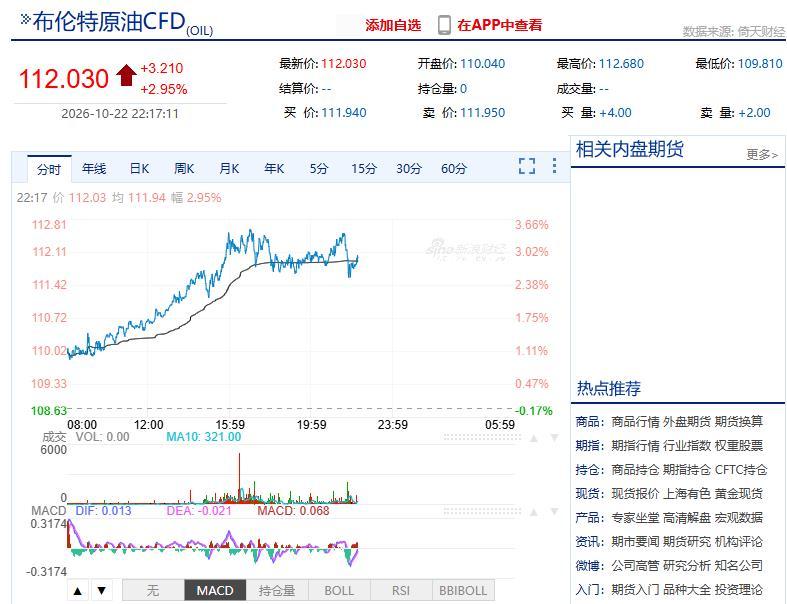Open the 期货入门 link

click(x=635, y=589)
